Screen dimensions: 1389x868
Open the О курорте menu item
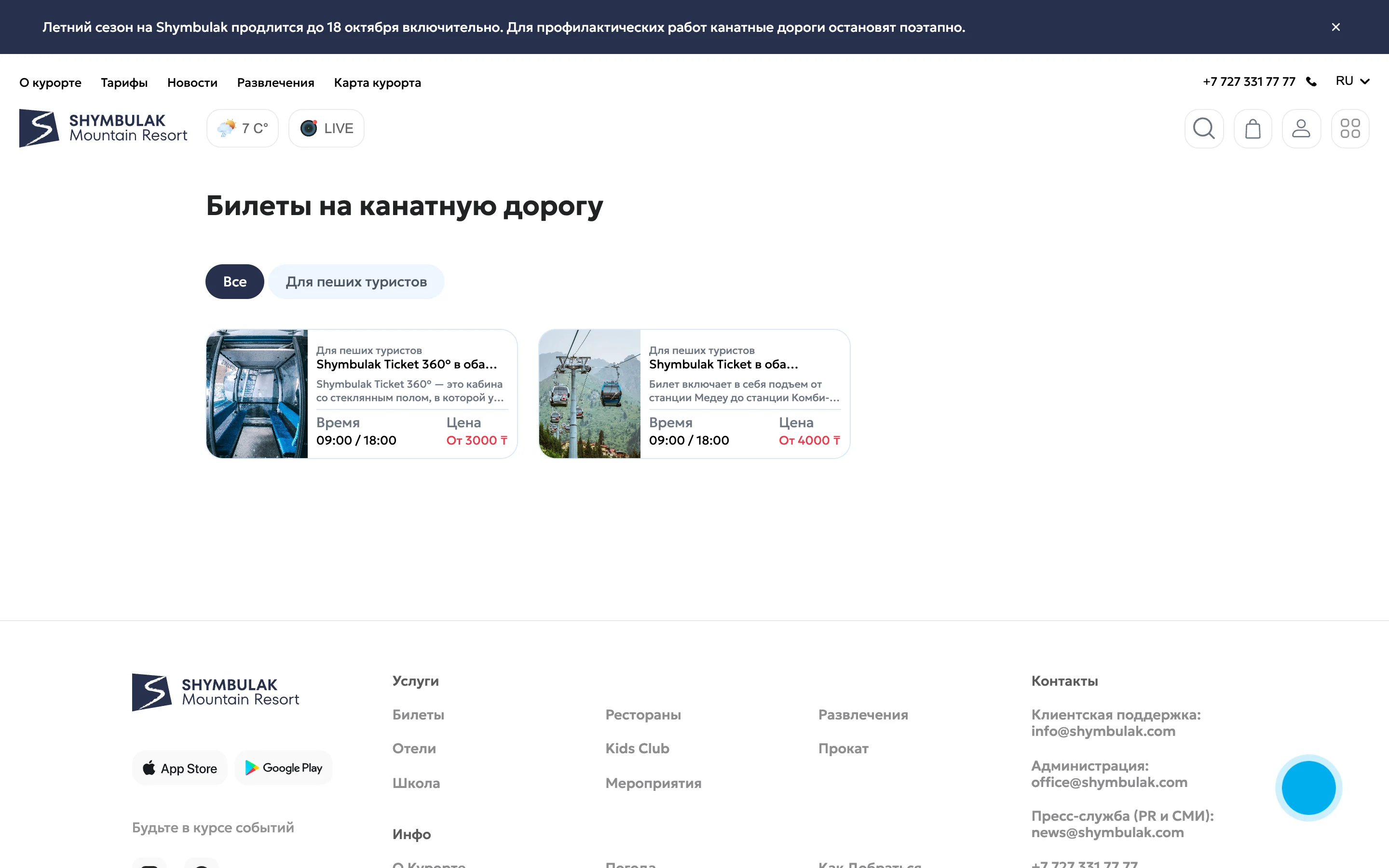click(51, 82)
